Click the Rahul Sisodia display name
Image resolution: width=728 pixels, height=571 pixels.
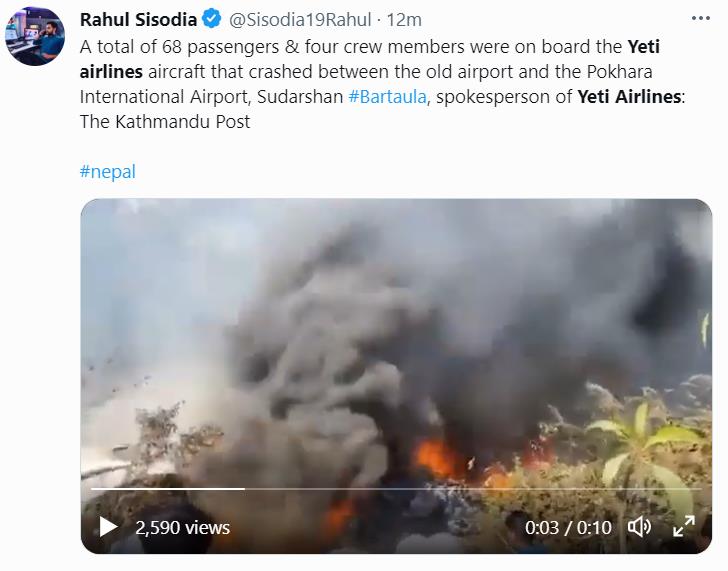coord(138,19)
